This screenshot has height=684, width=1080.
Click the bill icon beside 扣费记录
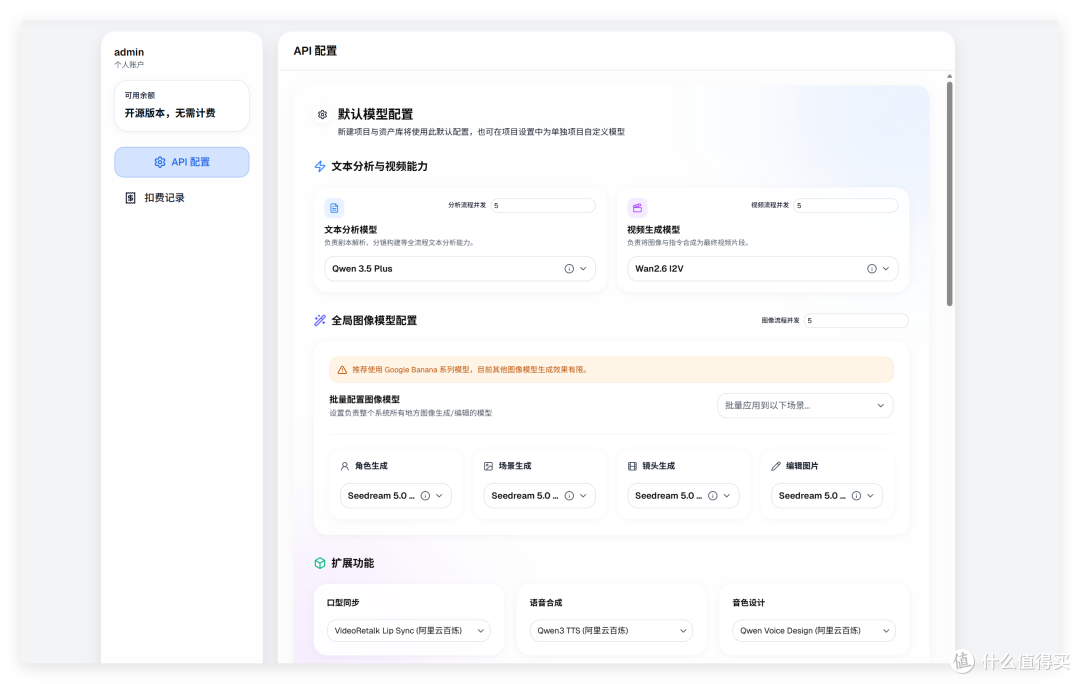pyautogui.click(x=130, y=198)
